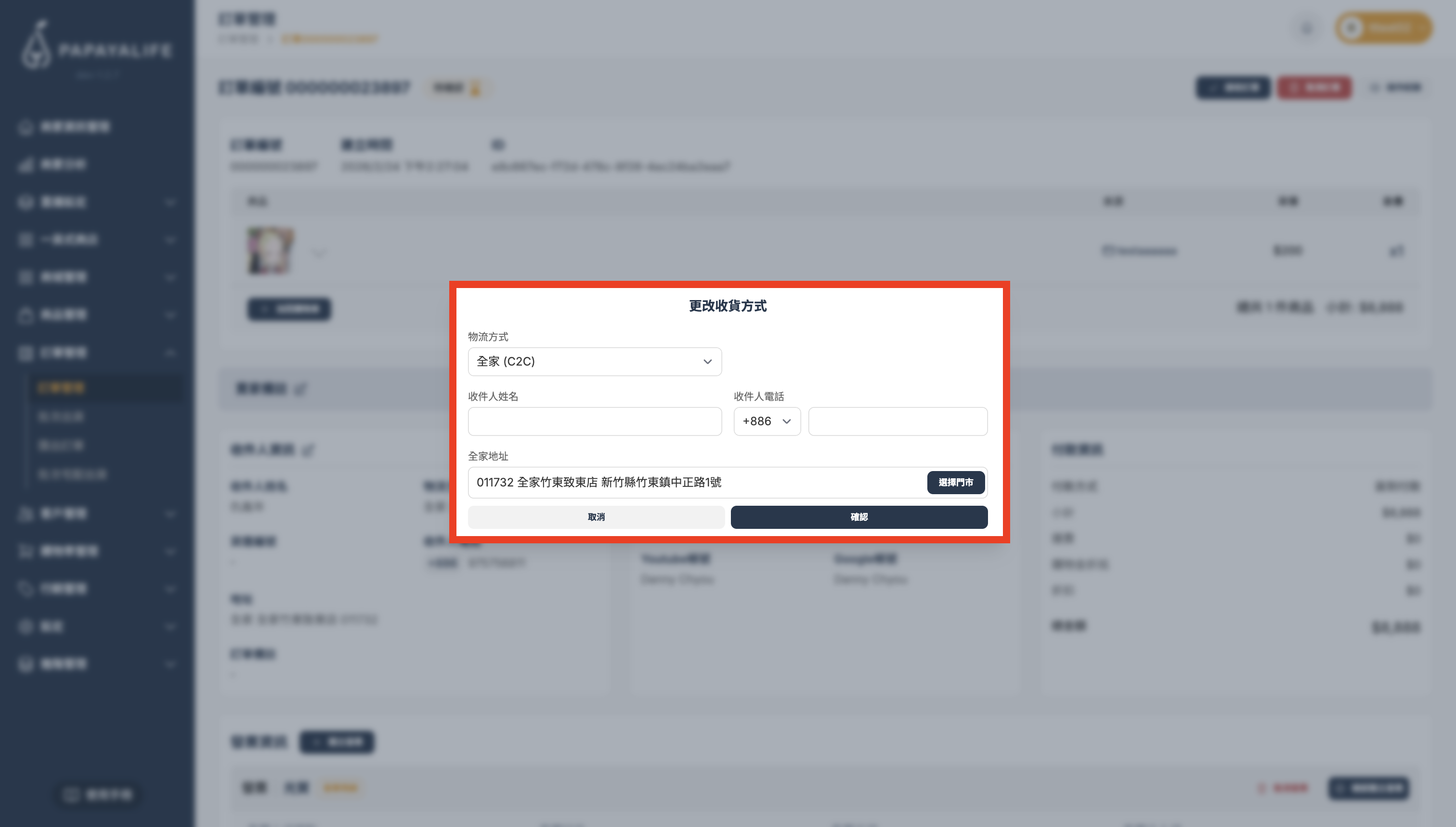The height and width of the screenshot is (827, 1456).
Task: Click the product thumbnail image
Action: click(x=271, y=250)
